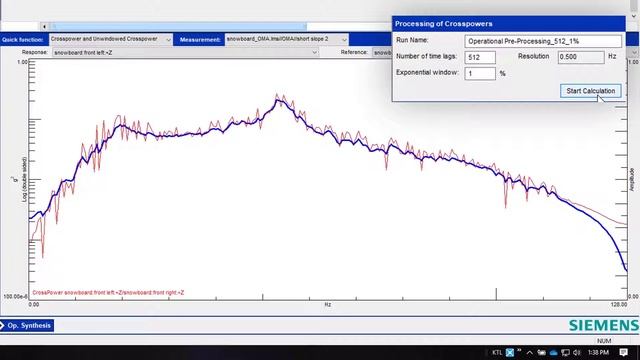Viewport: 640px width, 360px height.
Task: Click the right Amplitude axis label
Action: (632, 180)
